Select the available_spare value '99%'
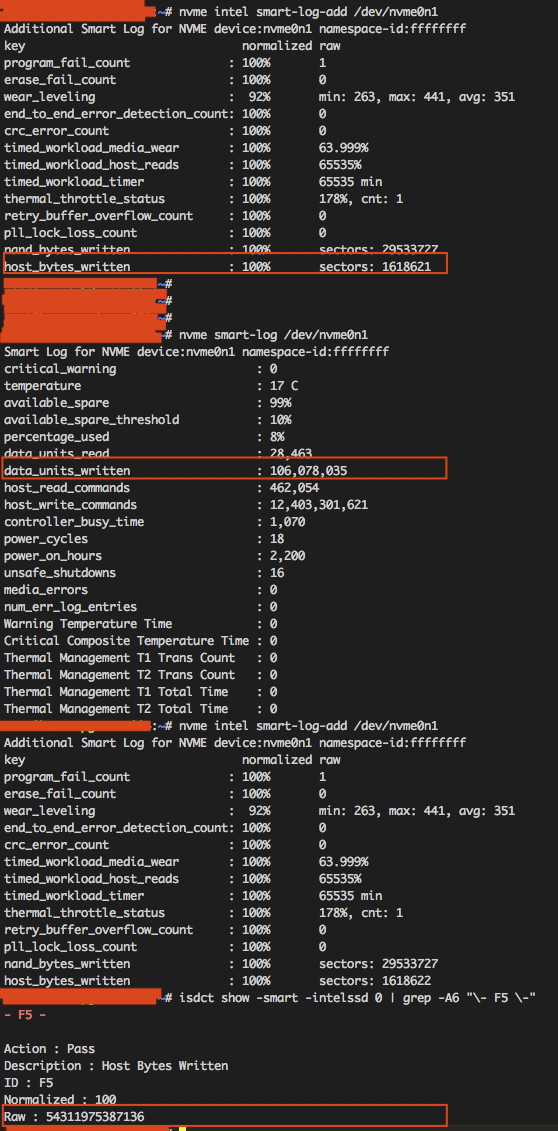 (x=280, y=402)
